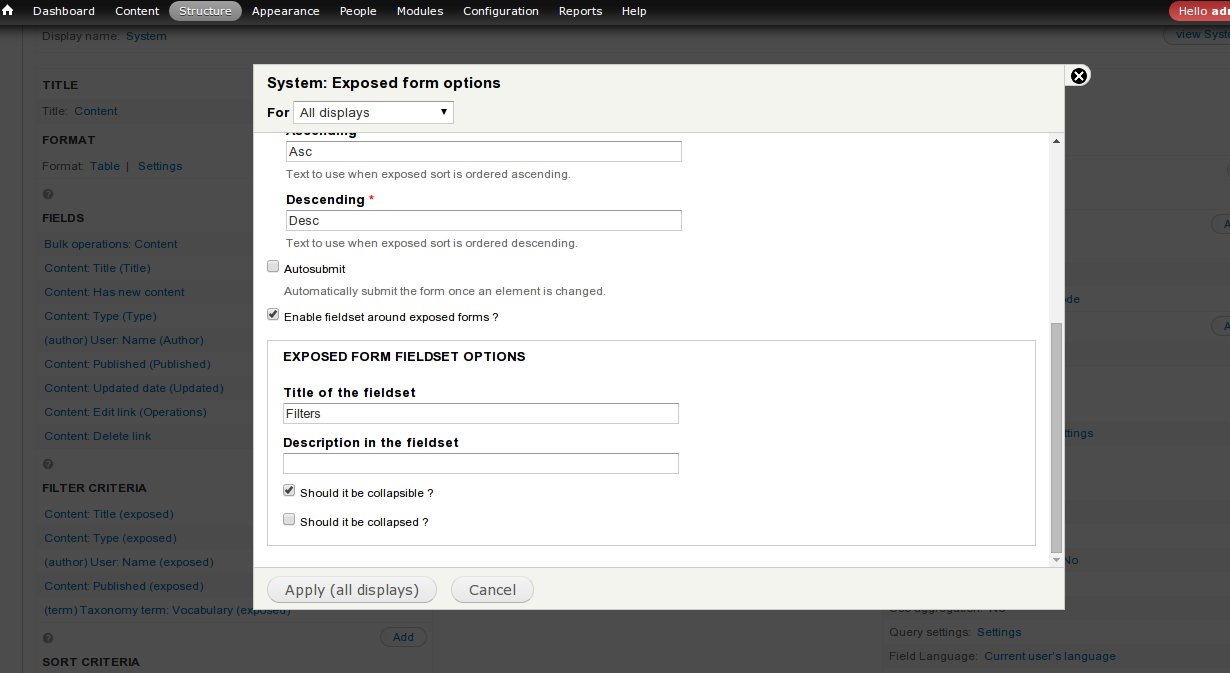1230x673 pixels.
Task: Open the All displays dropdown
Action: (x=373, y=112)
